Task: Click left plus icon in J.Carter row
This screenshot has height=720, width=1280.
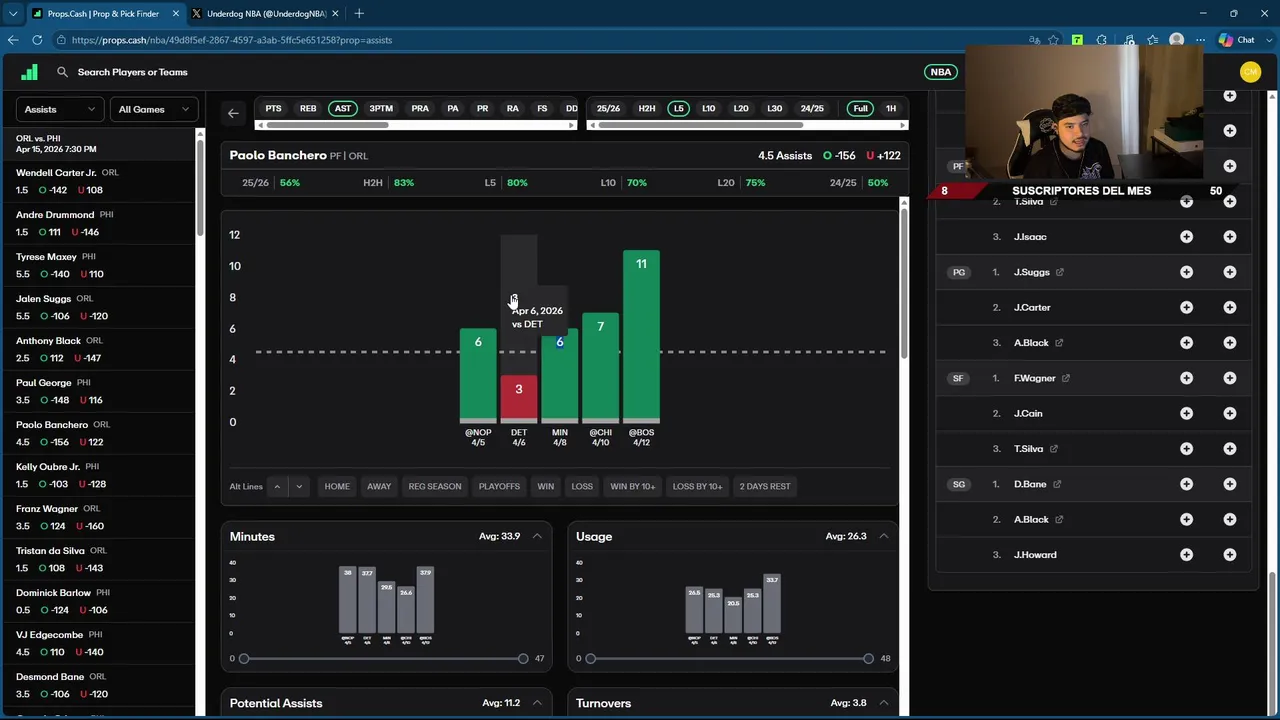Action: point(1186,307)
